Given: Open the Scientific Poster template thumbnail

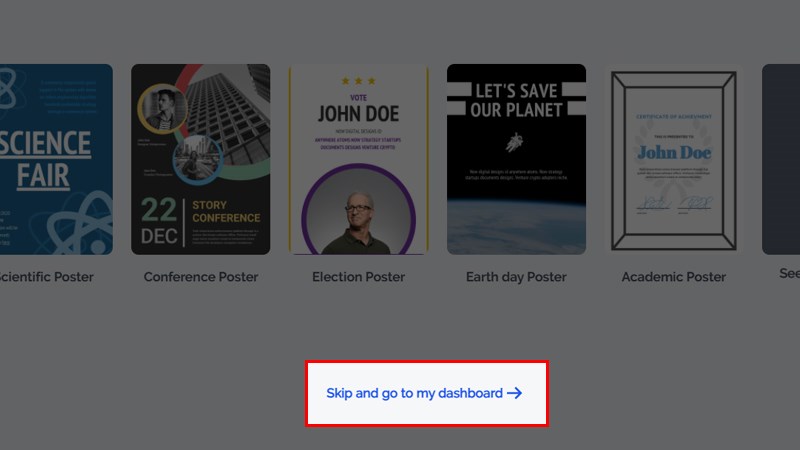Looking at the screenshot, I should pos(55,160).
